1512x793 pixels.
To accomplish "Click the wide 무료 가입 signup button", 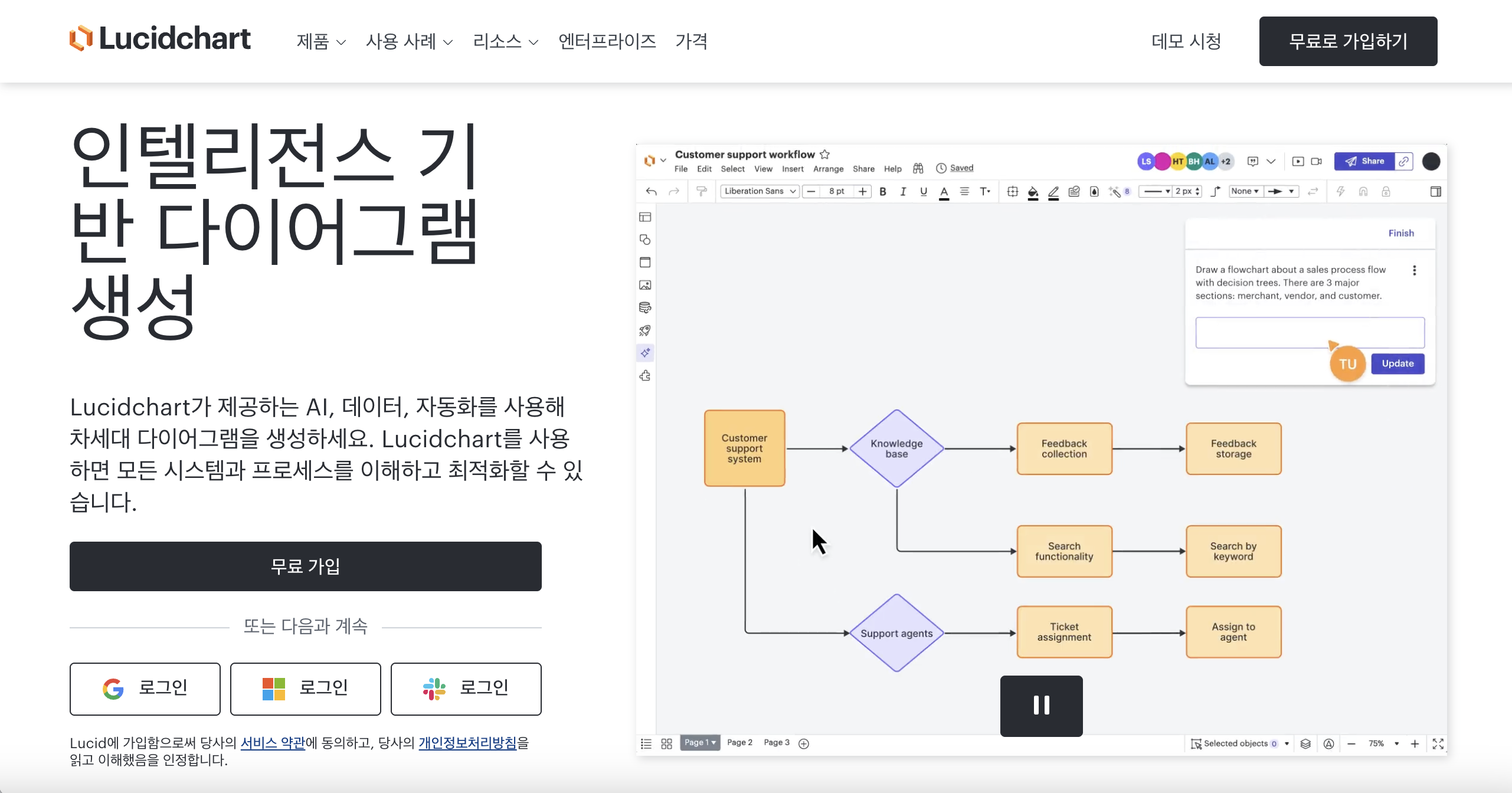I will (x=306, y=566).
